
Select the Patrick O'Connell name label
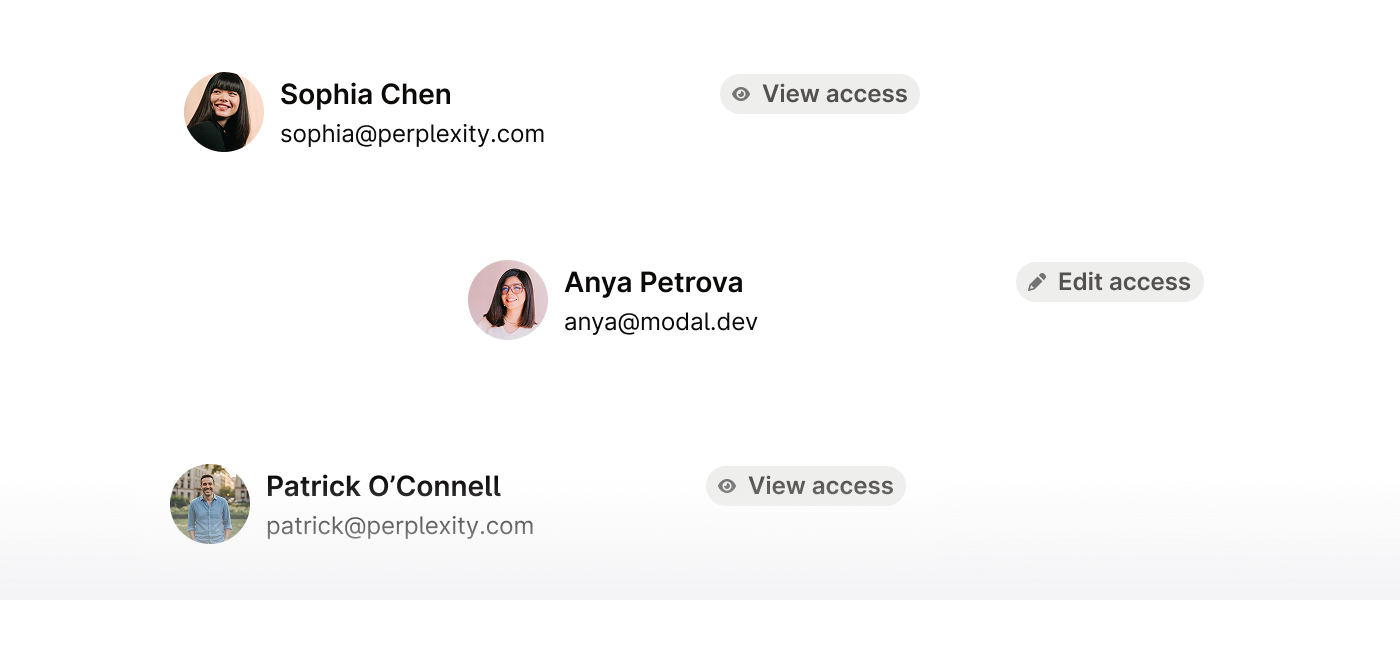click(384, 486)
